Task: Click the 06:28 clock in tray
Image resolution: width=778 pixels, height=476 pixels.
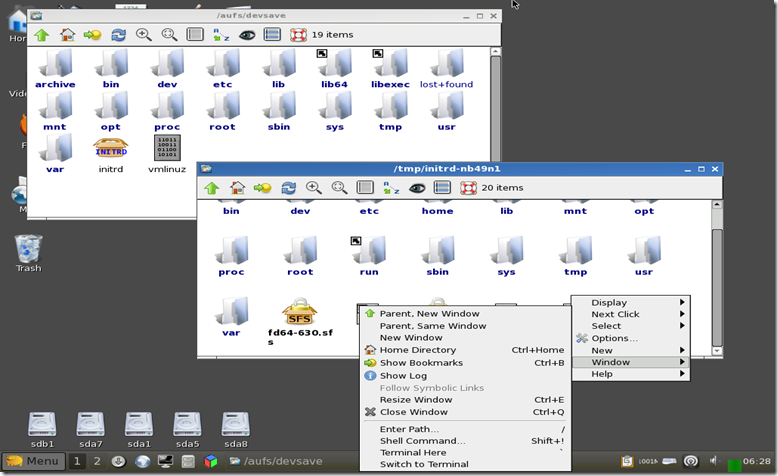Action: [757, 461]
